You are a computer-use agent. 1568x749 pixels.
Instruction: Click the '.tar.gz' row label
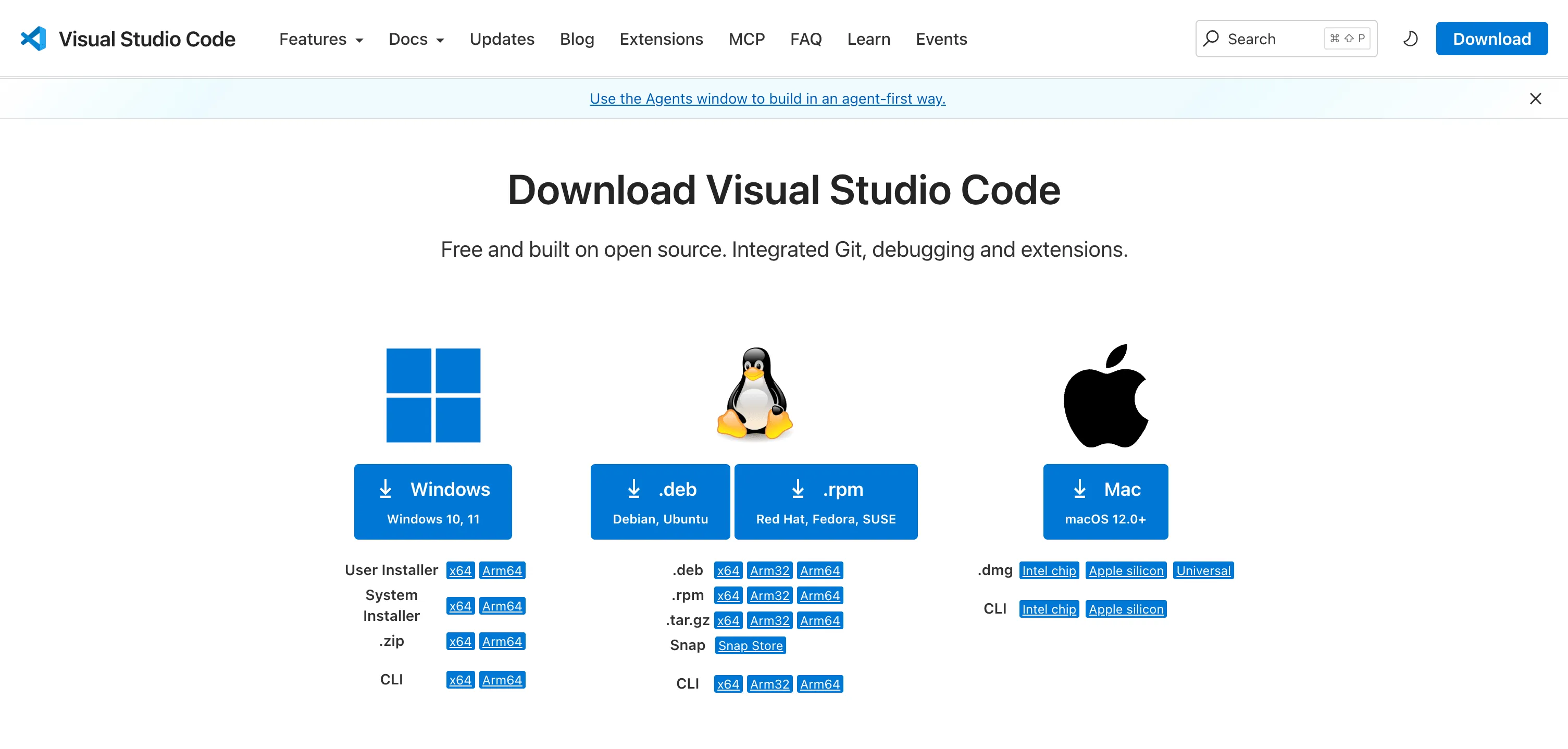click(x=687, y=620)
